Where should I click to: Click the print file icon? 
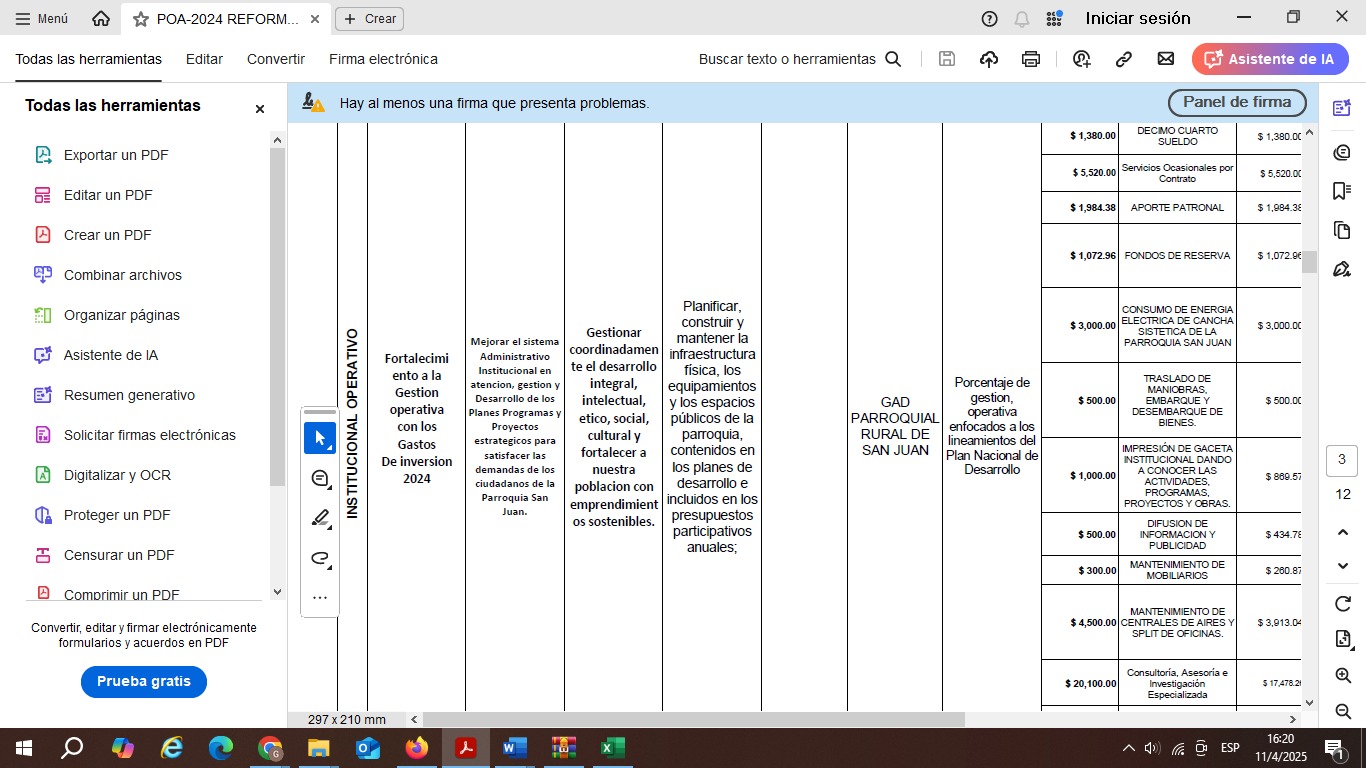coord(1031,59)
